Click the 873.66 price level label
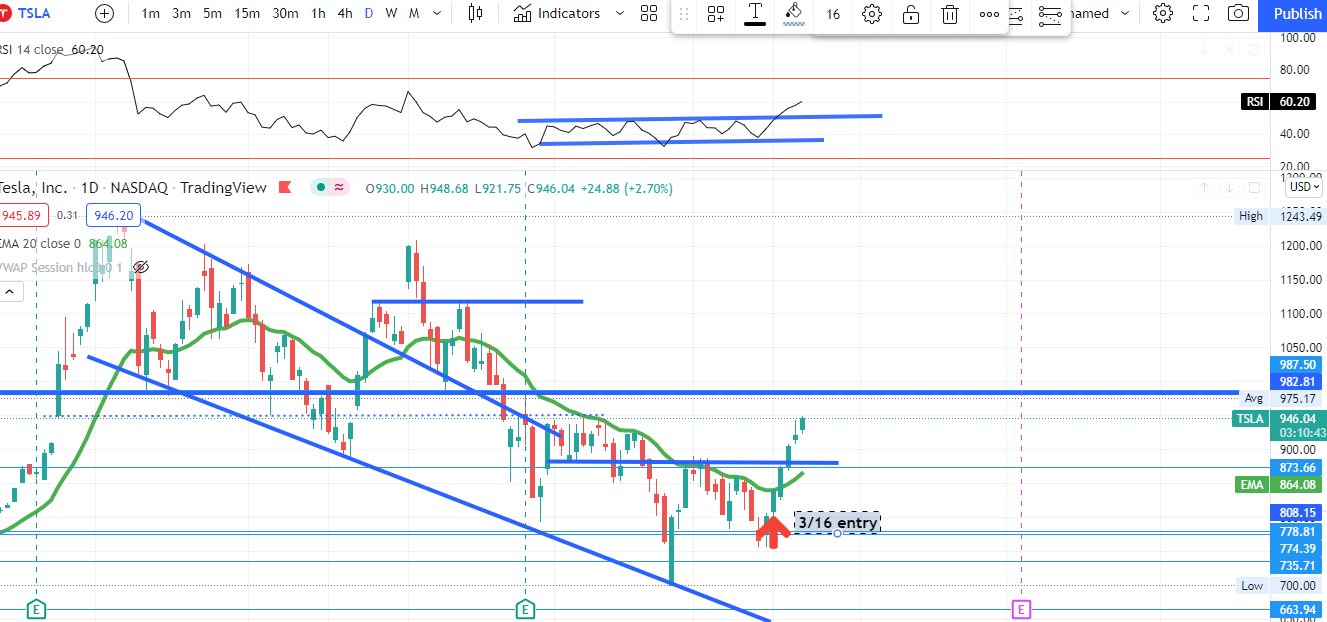This screenshot has width=1327, height=622. tap(1297, 467)
